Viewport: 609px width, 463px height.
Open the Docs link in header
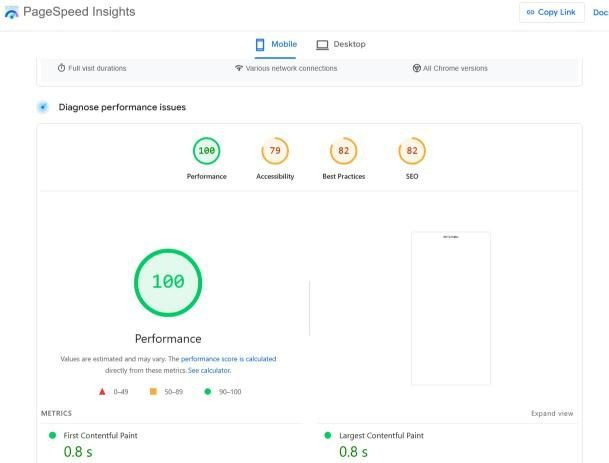click(x=600, y=12)
